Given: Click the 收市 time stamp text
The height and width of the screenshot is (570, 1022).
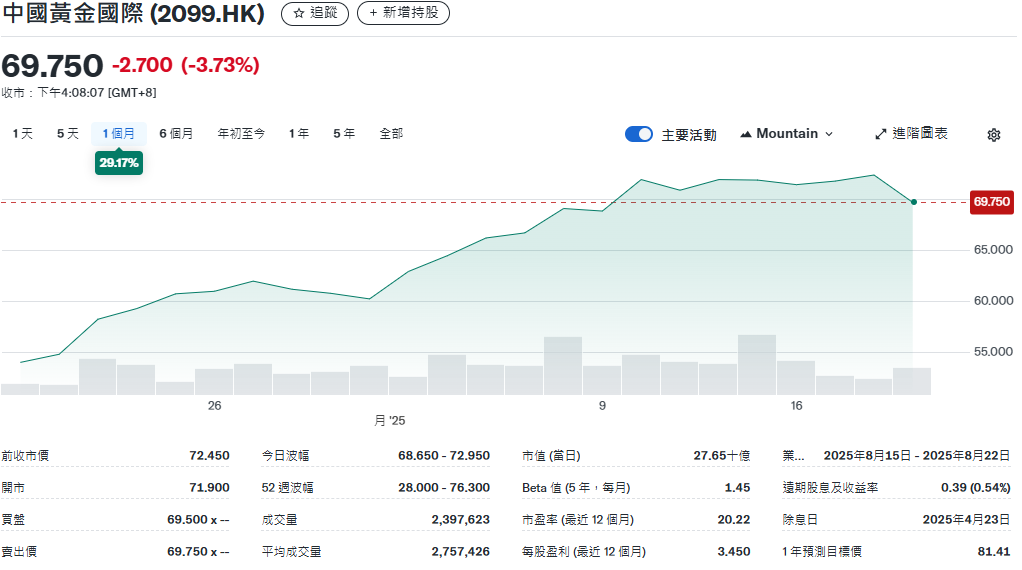Looking at the screenshot, I should (x=79, y=93).
